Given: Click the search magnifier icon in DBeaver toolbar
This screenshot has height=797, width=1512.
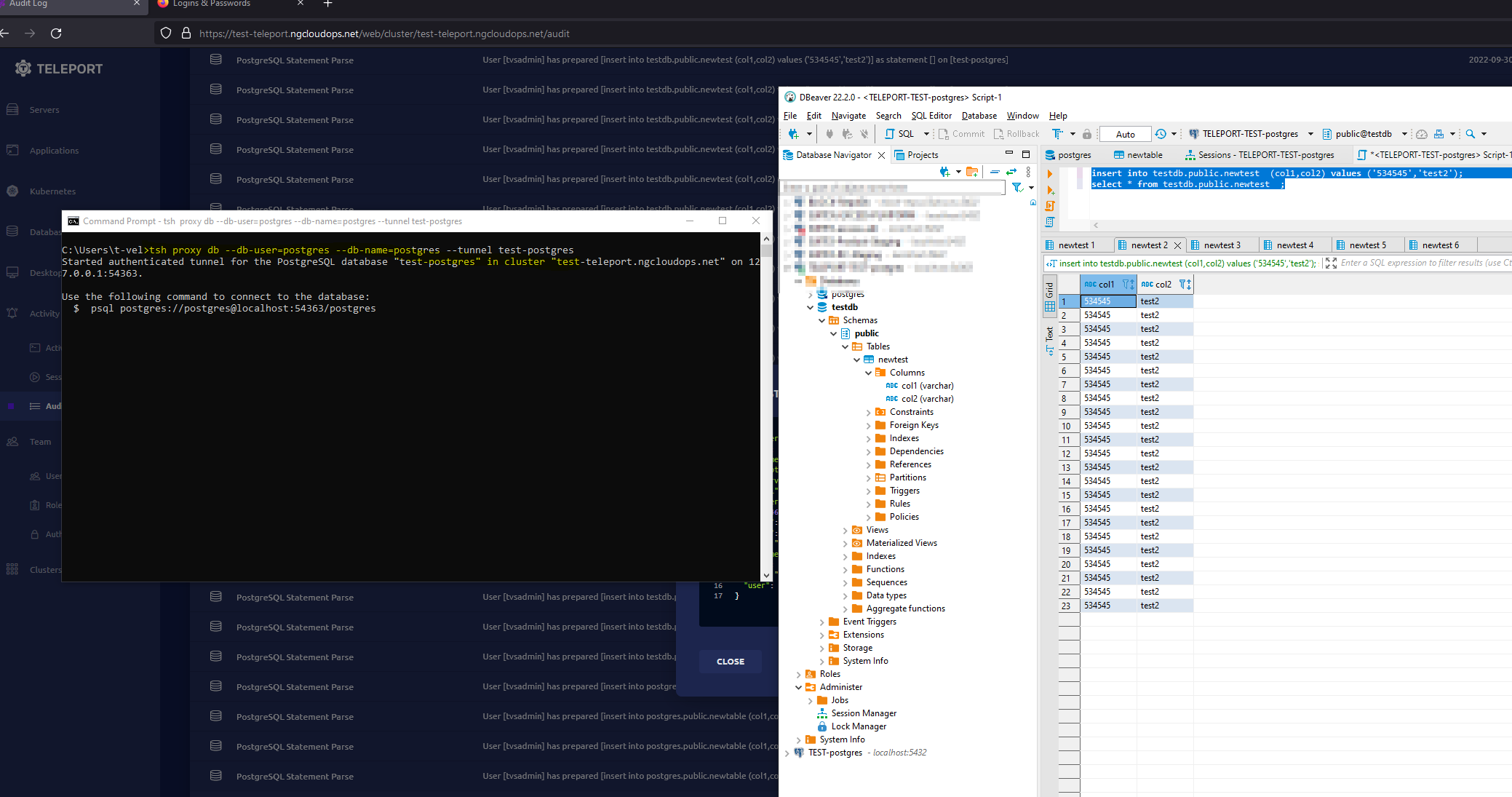Looking at the screenshot, I should click(x=1471, y=134).
